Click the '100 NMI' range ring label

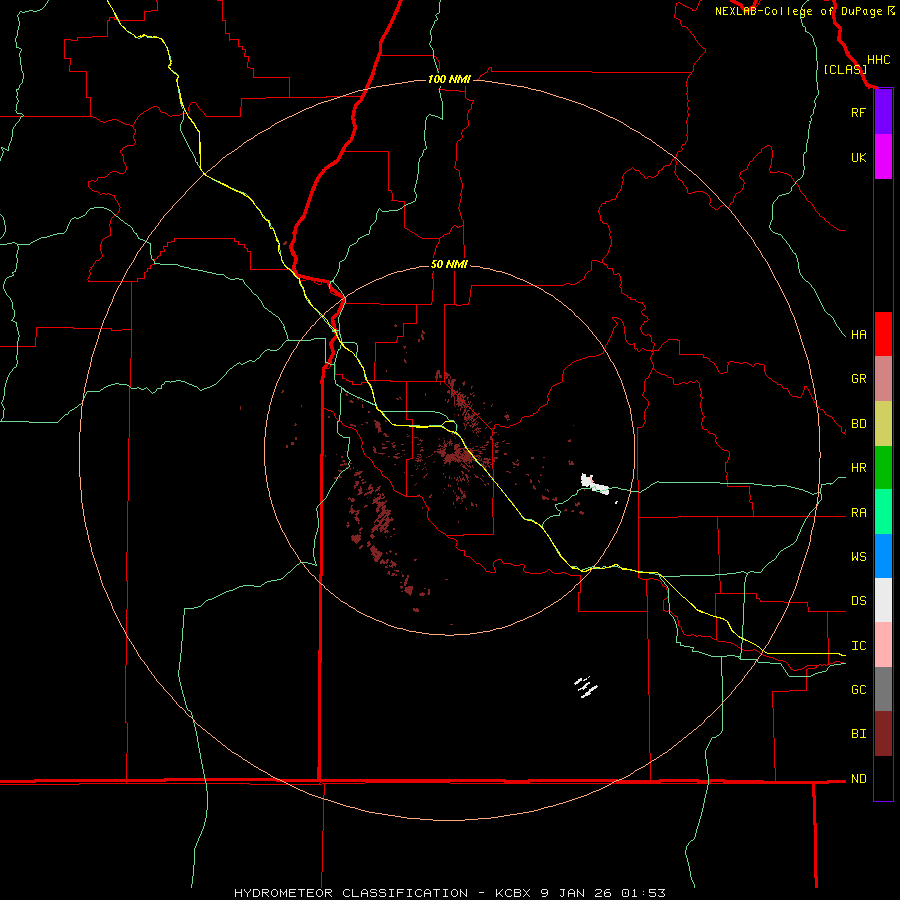[449, 79]
